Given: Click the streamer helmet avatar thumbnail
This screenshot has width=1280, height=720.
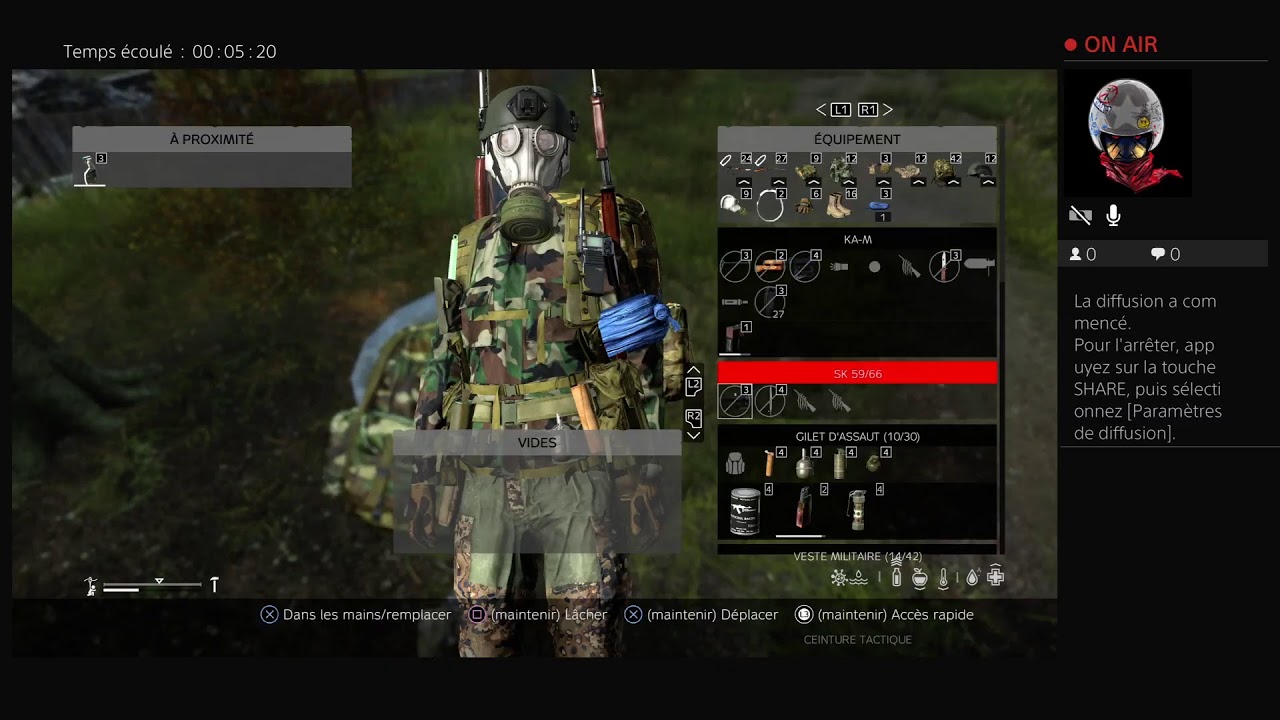Looking at the screenshot, I should 1127,133.
